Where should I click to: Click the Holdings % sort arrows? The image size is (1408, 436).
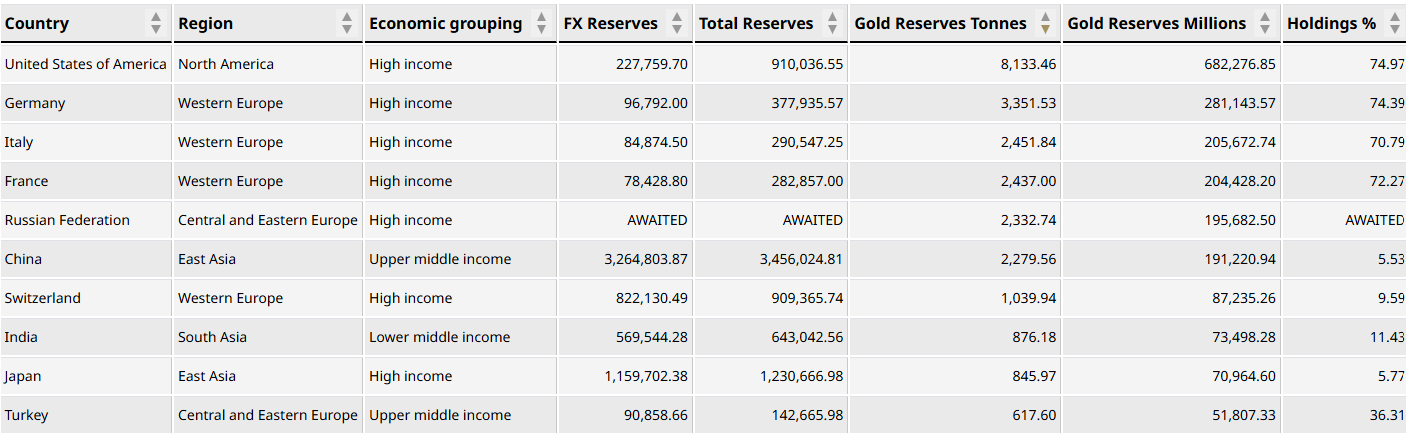1395,23
